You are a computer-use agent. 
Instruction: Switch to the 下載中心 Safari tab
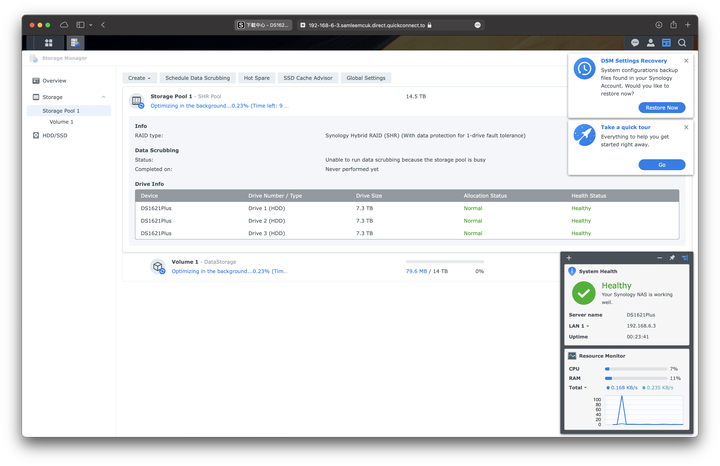pos(263,25)
